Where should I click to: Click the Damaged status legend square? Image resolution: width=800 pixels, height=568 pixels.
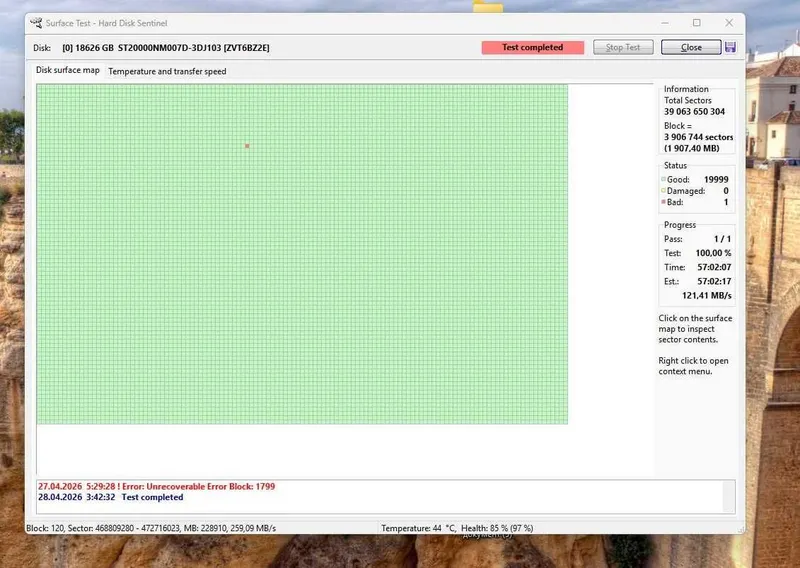pyautogui.click(x=663, y=190)
